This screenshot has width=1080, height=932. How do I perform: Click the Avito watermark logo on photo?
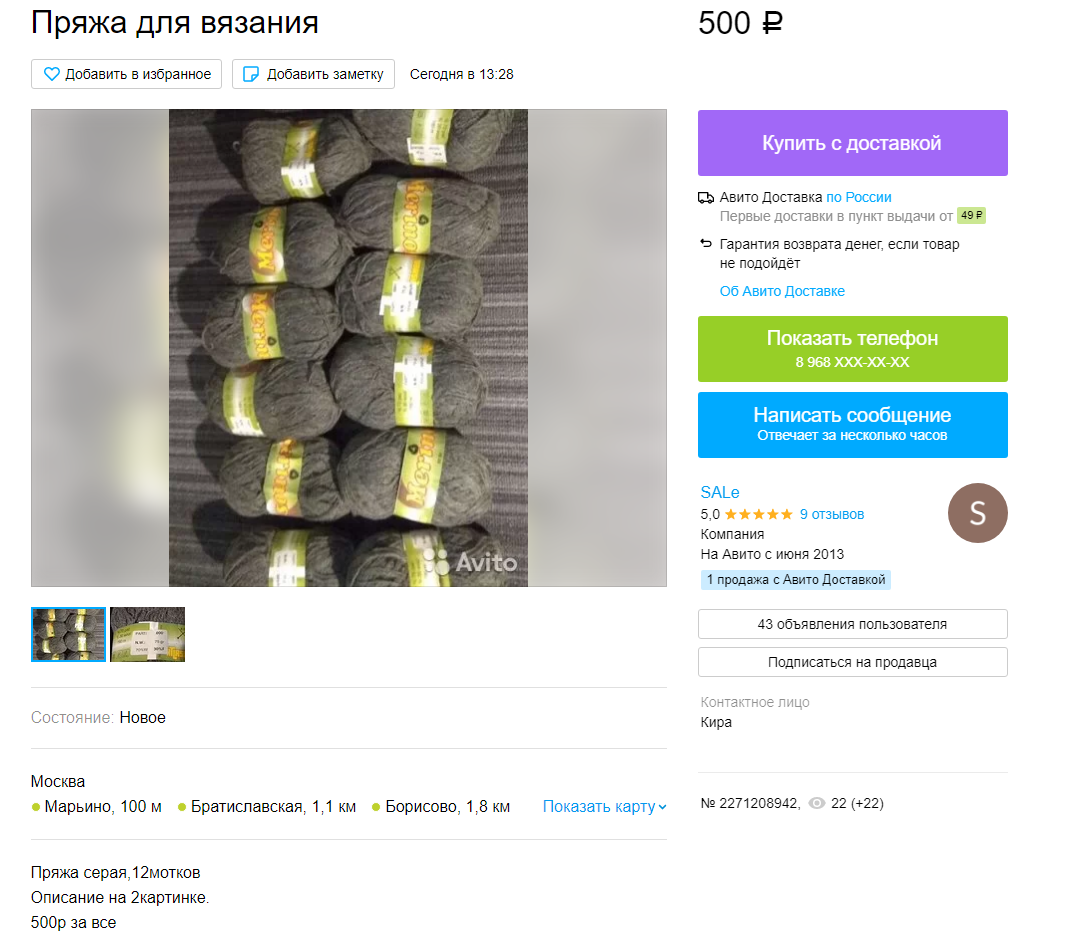(470, 561)
